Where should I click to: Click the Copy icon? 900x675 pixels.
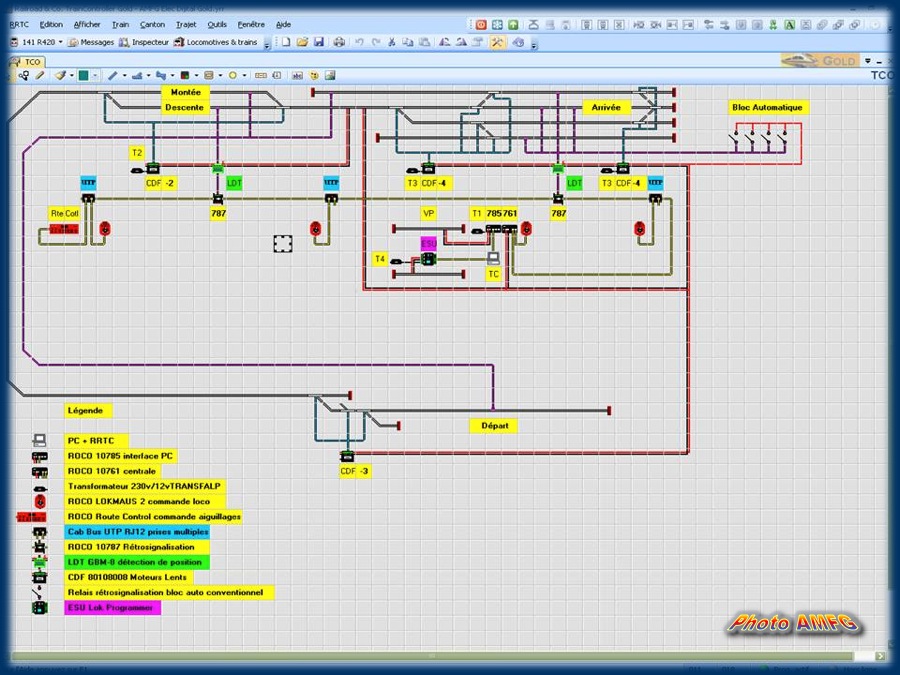(x=408, y=42)
